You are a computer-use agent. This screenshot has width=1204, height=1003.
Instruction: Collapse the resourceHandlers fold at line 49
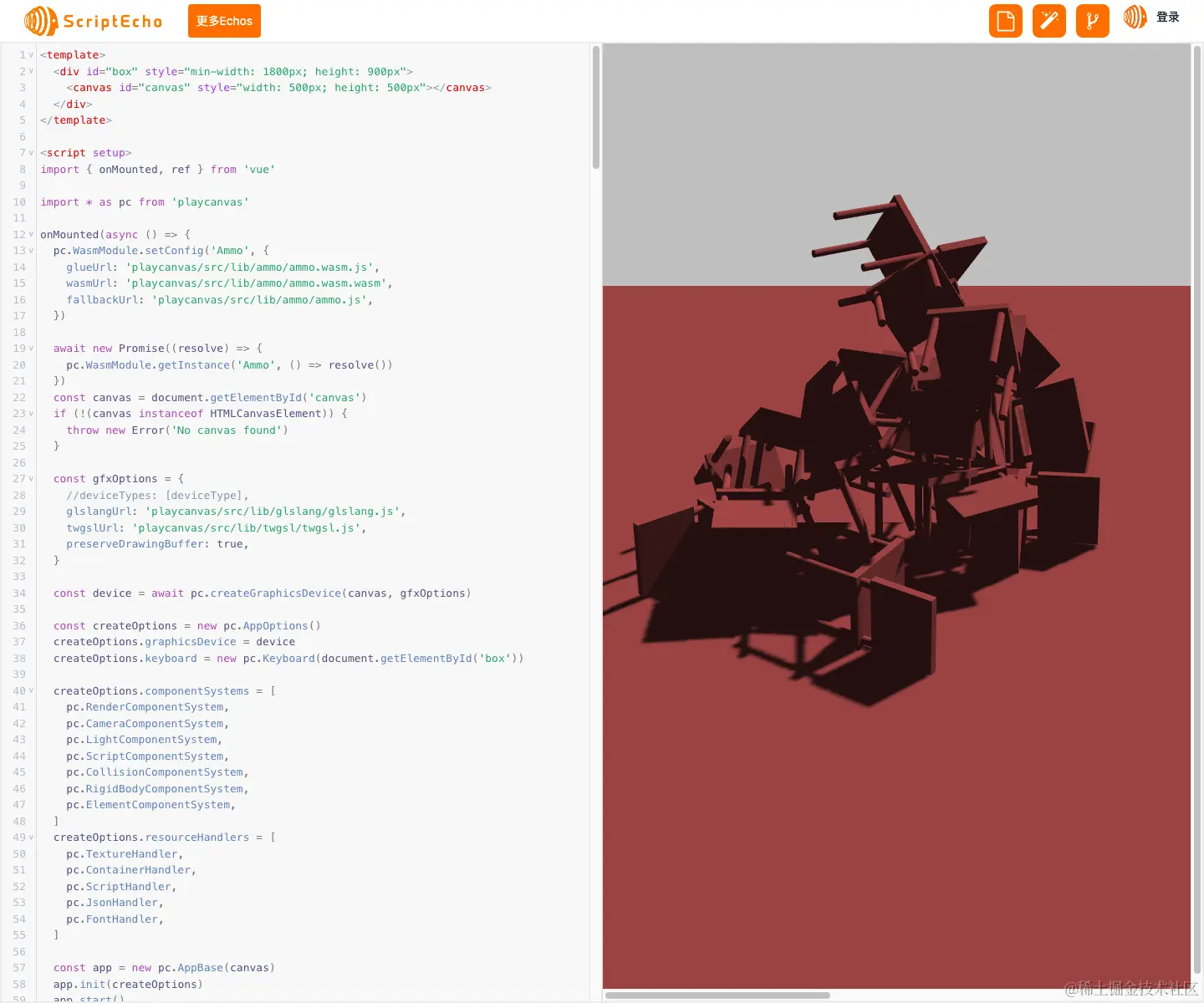pos(31,838)
